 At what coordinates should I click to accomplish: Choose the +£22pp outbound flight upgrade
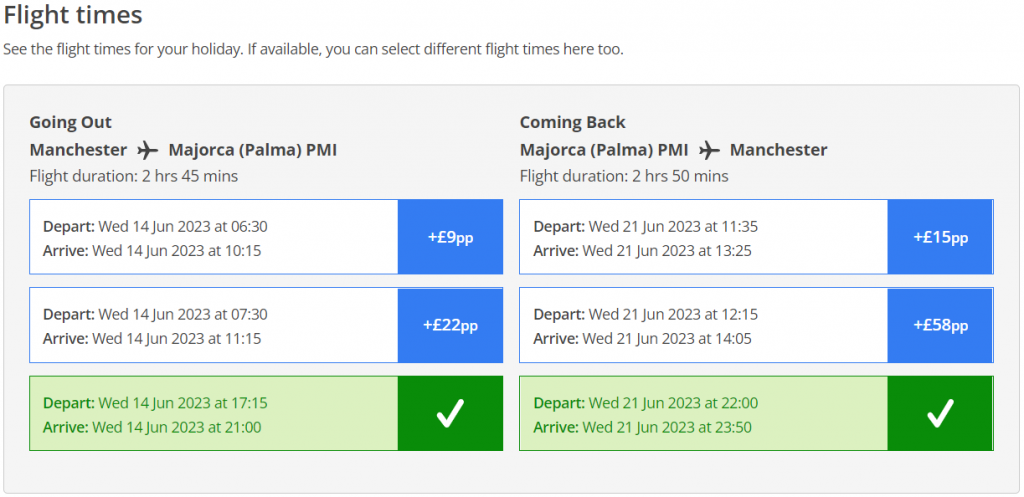point(451,325)
